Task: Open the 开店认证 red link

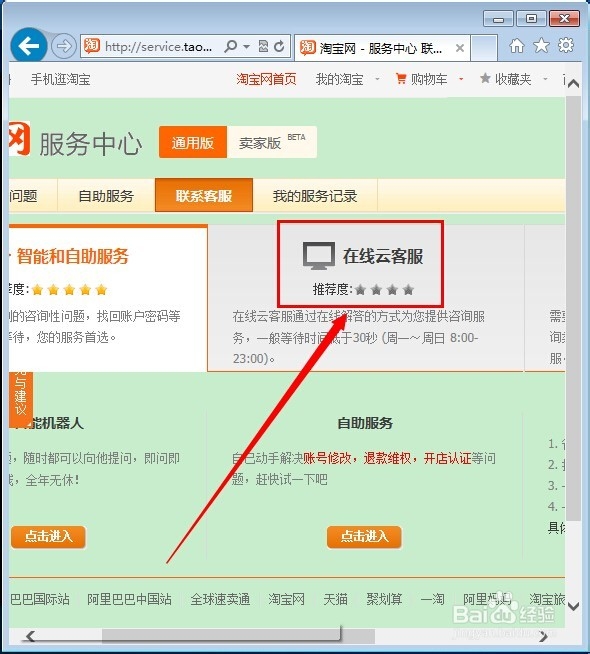Action: 447,458
